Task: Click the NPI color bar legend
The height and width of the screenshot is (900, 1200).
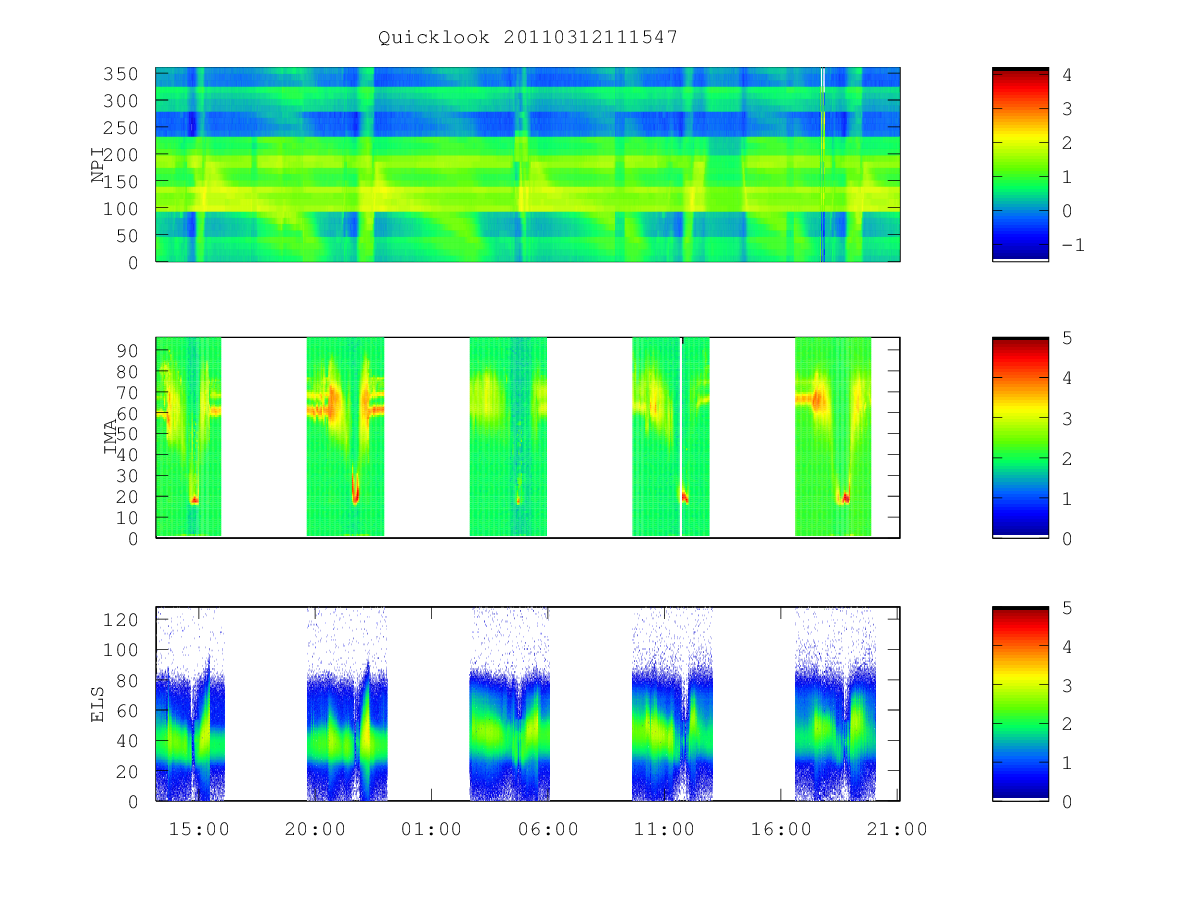Action: coord(1020,165)
